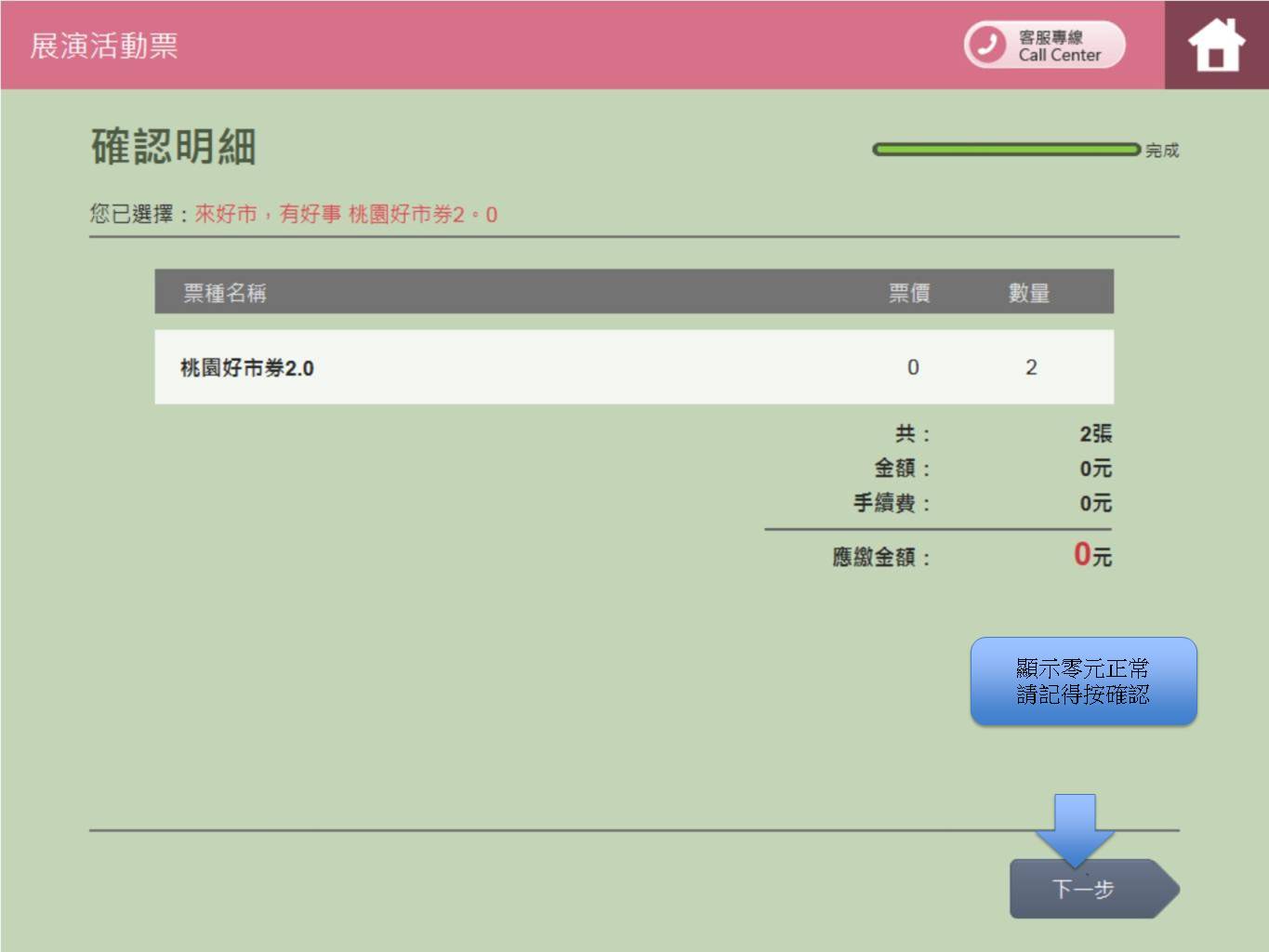The height and width of the screenshot is (952, 1269).
Task: Click the 票價 column header
Action: [909, 293]
